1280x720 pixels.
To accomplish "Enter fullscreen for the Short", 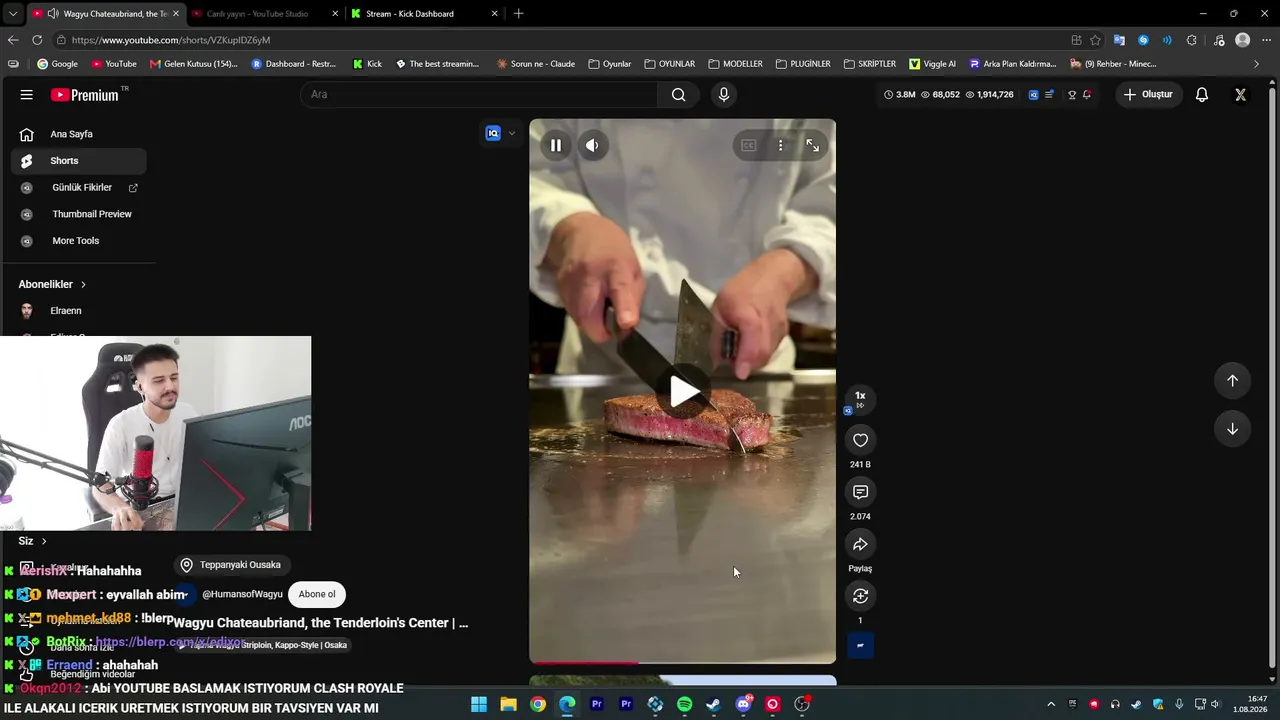I will (x=812, y=145).
